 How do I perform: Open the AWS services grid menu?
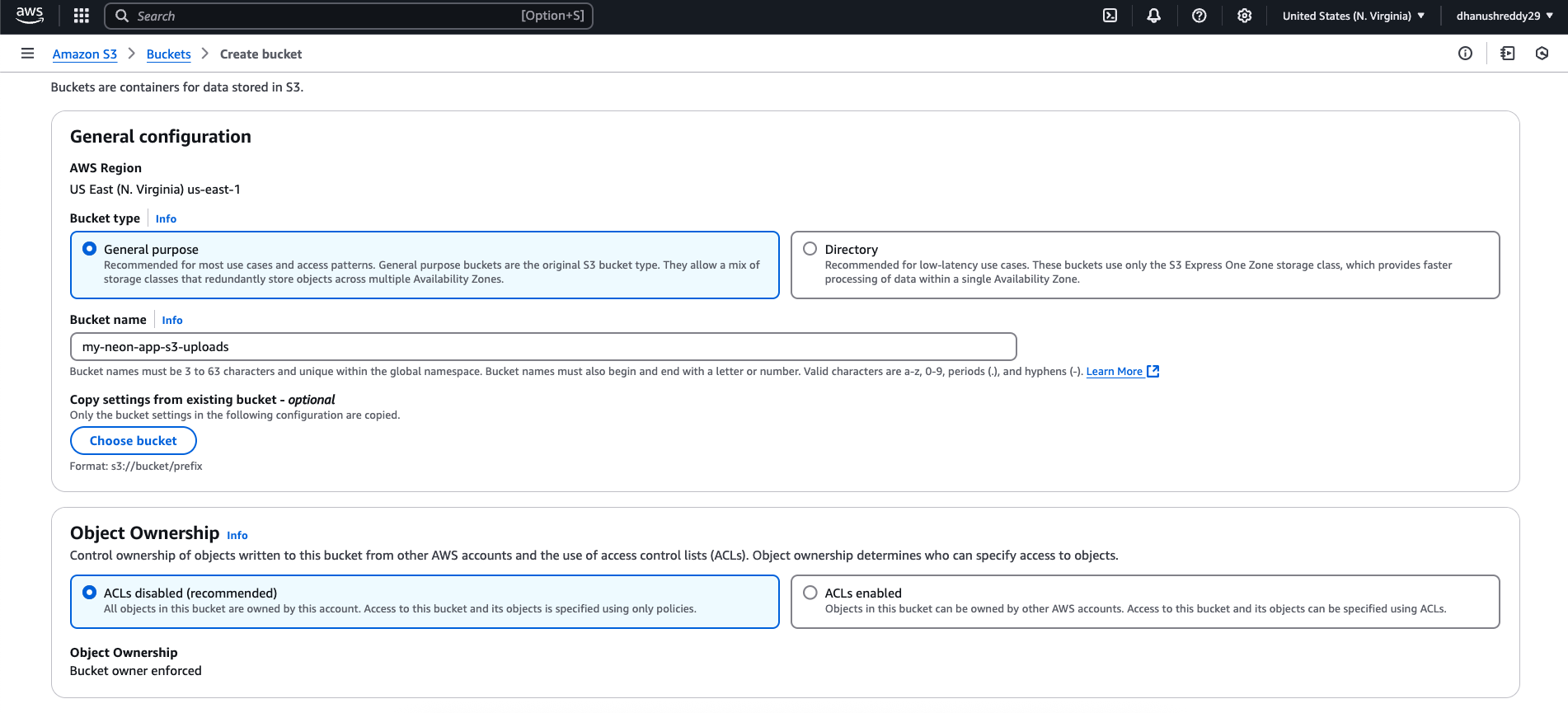(81, 16)
